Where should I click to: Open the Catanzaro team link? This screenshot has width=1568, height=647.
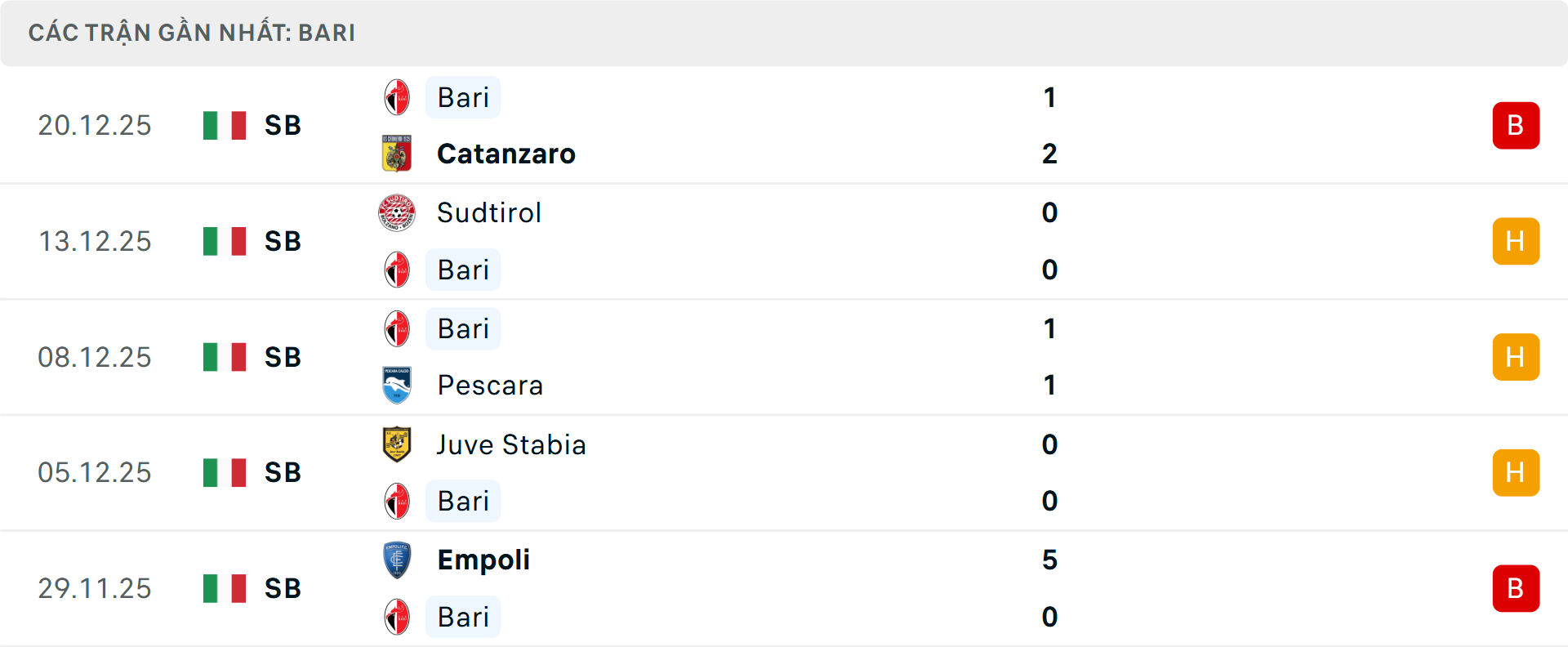506,154
